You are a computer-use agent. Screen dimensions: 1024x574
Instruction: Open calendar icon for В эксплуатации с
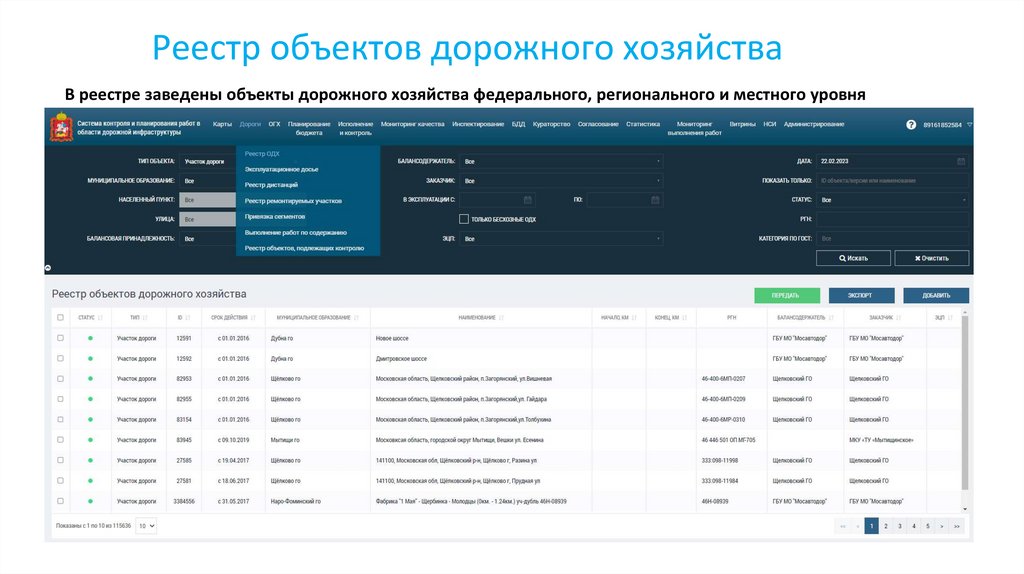point(528,200)
